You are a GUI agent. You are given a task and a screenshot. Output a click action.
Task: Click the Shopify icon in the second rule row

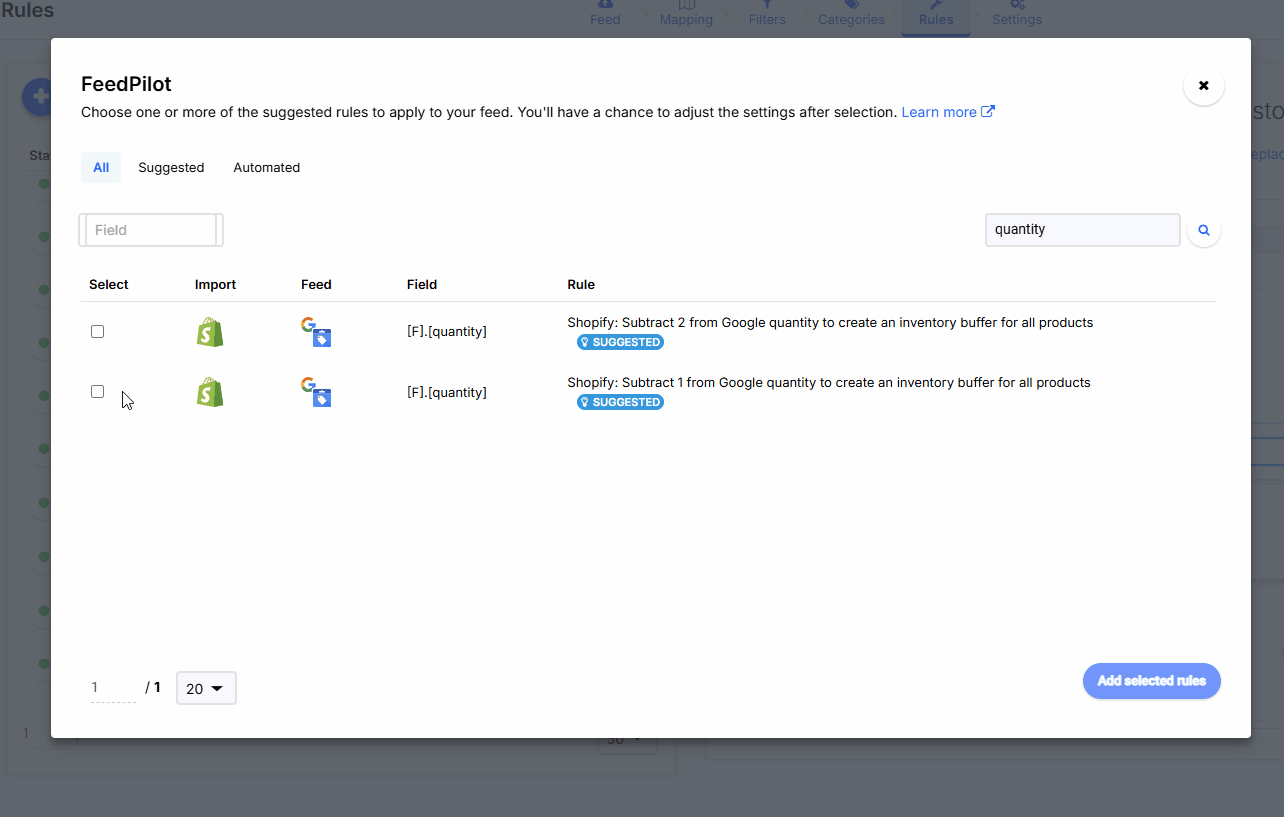coord(210,392)
